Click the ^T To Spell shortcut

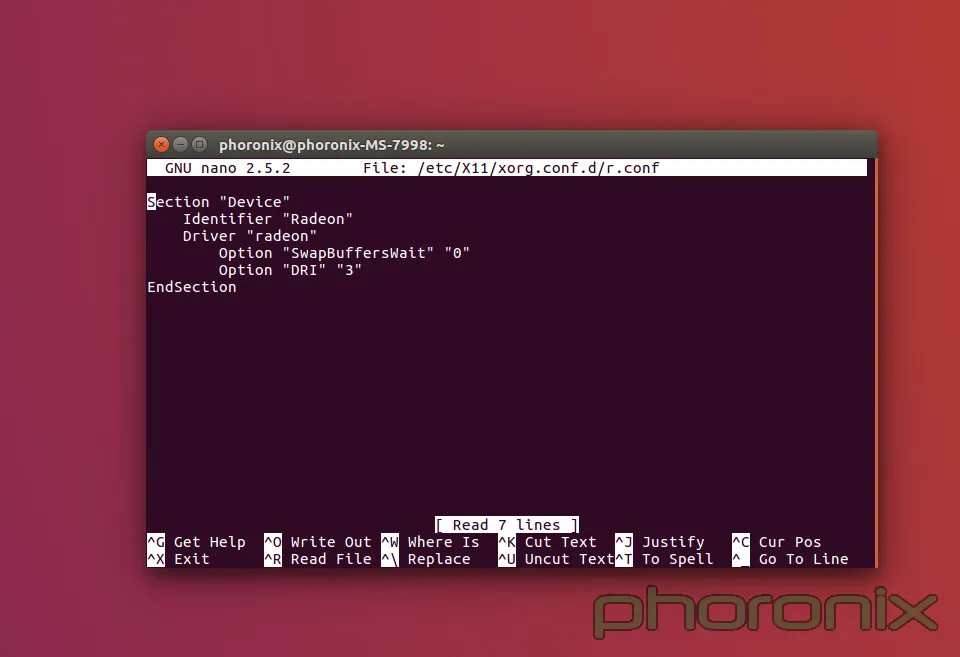(x=664, y=559)
